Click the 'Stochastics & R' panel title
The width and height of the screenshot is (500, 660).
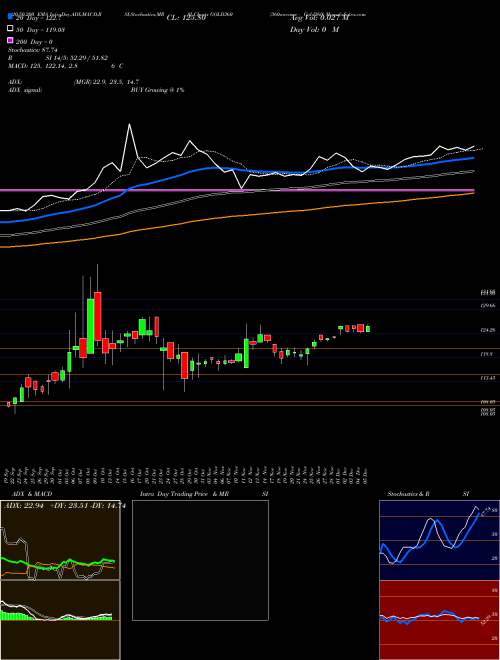click(409, 494)
